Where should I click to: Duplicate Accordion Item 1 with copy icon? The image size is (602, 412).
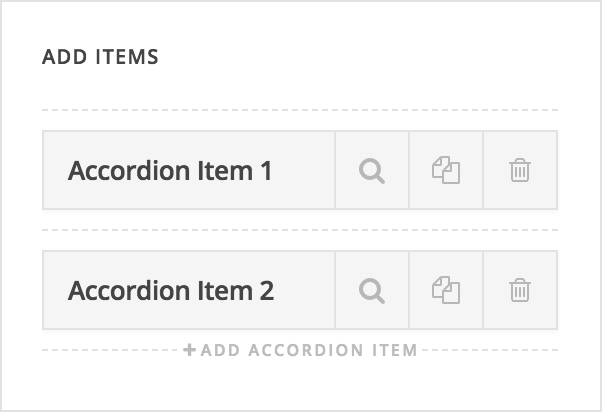(446, 170)
